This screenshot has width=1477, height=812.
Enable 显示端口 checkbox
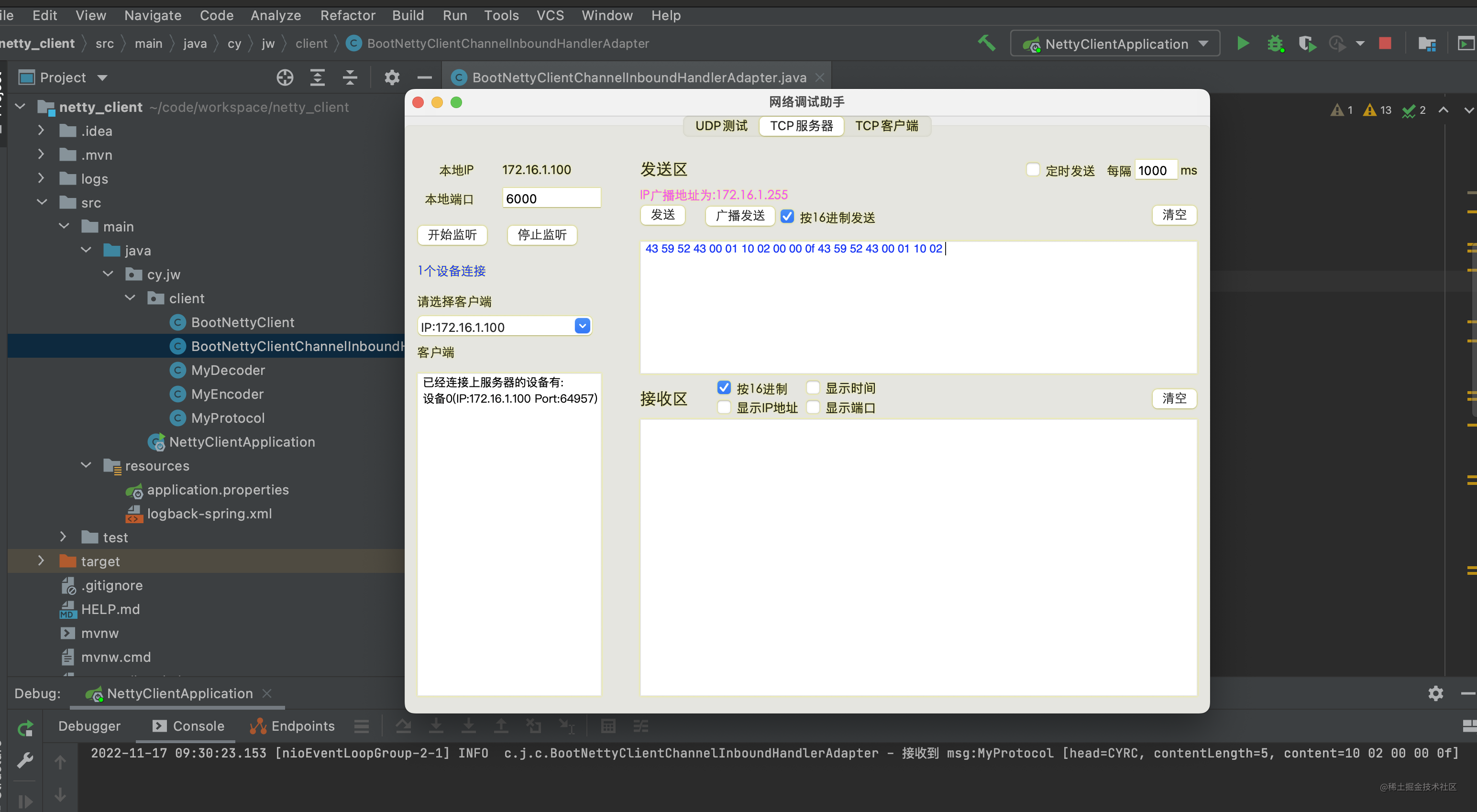[x=813, y=407]
